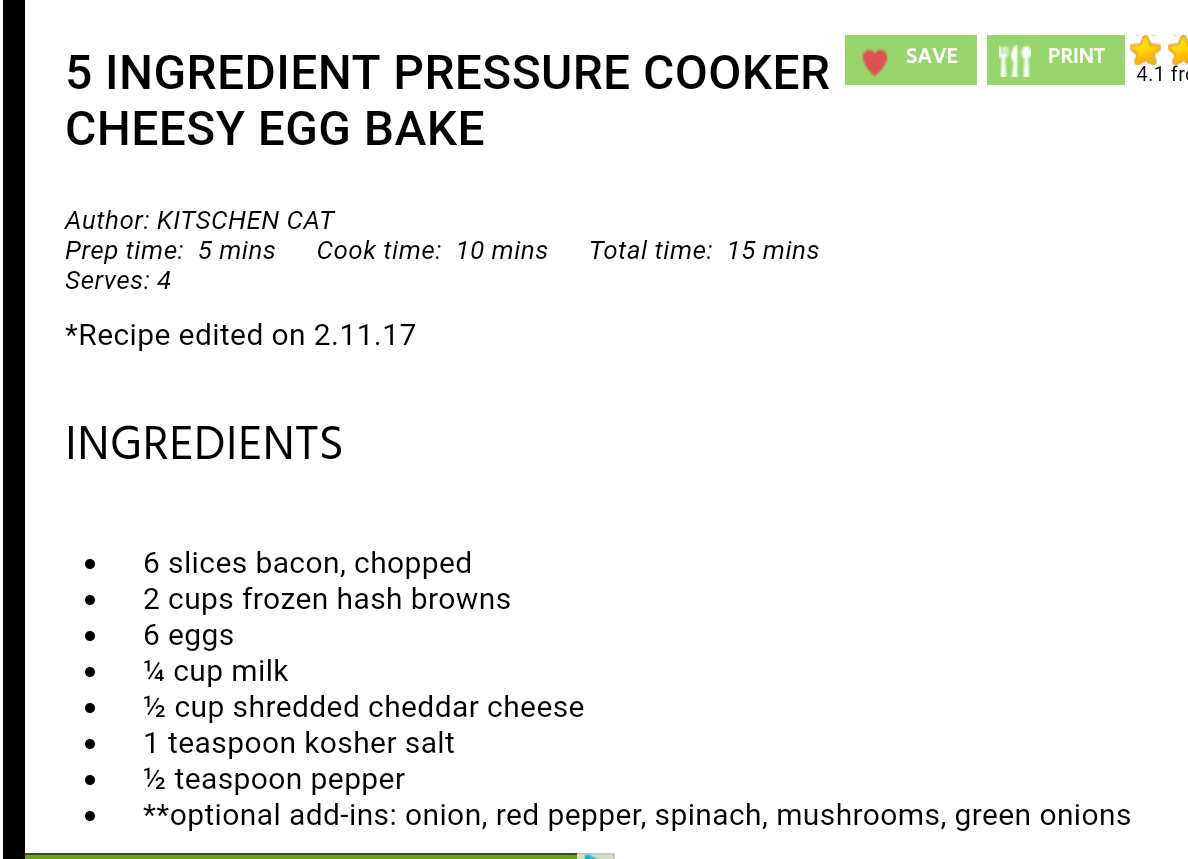Image resolution: width=1188 pixels, height=859 pixels.
Task: Click the Serves 4 text
Action: 118,281
